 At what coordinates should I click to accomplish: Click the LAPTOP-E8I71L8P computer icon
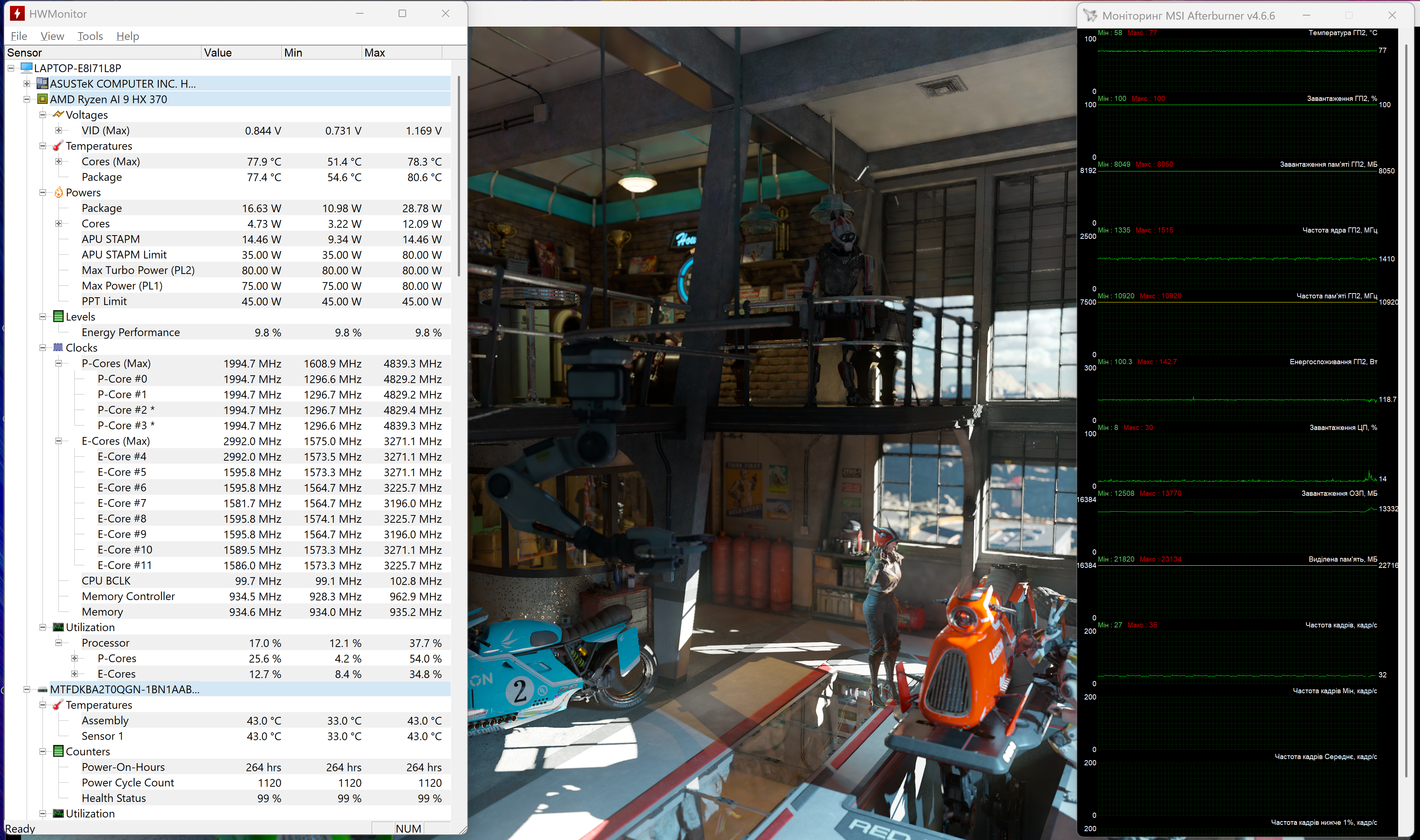pyautogui.click(x=26, y=68)
